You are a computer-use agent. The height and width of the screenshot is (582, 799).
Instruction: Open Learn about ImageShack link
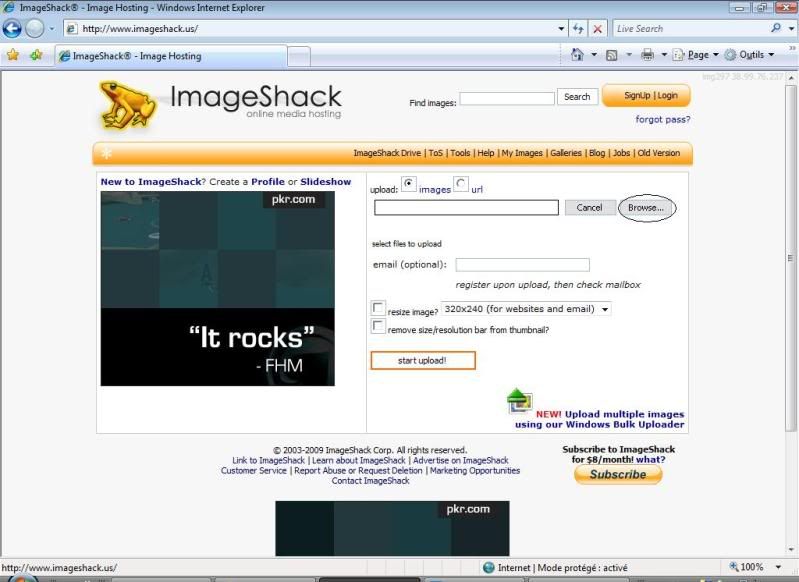(x=359, y=460)
